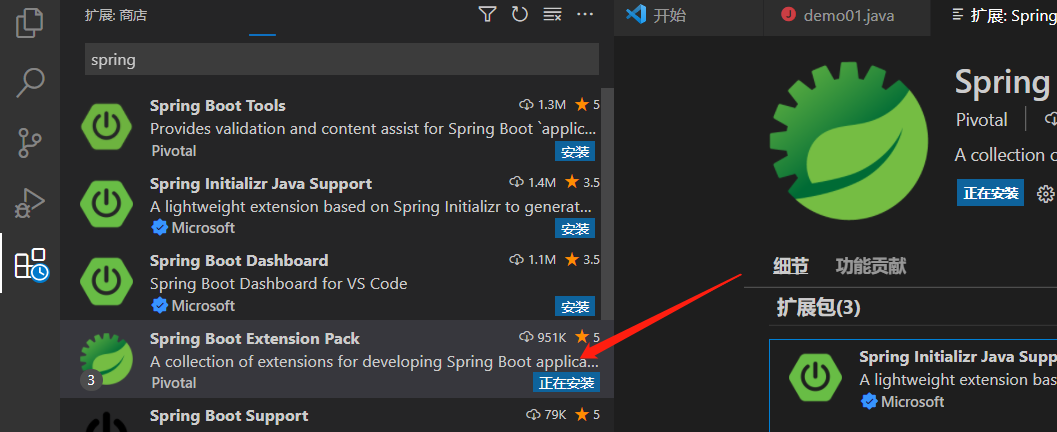Click the Spring Boot Dashboard extension icon
The height and width of the screenshot is (432, 1057).
(106, 281)
